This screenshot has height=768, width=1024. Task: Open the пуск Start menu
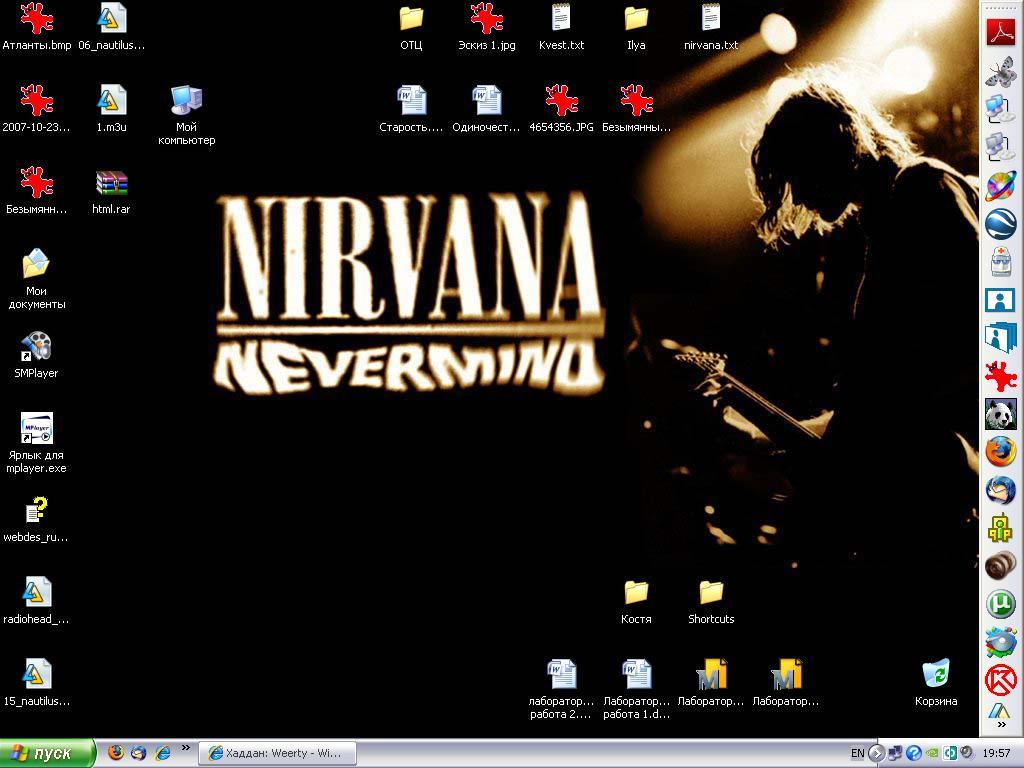[x=47, y=753]
